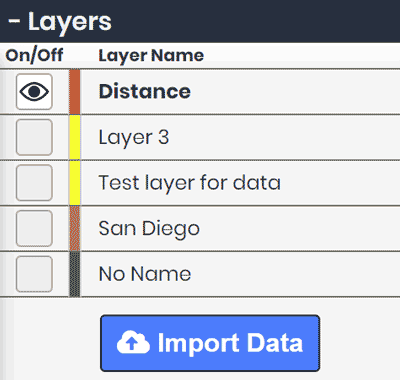Viewport: 400px width, 380px height.
Task: Enable the San Diego layer visibility
Action: click(34, 228)
